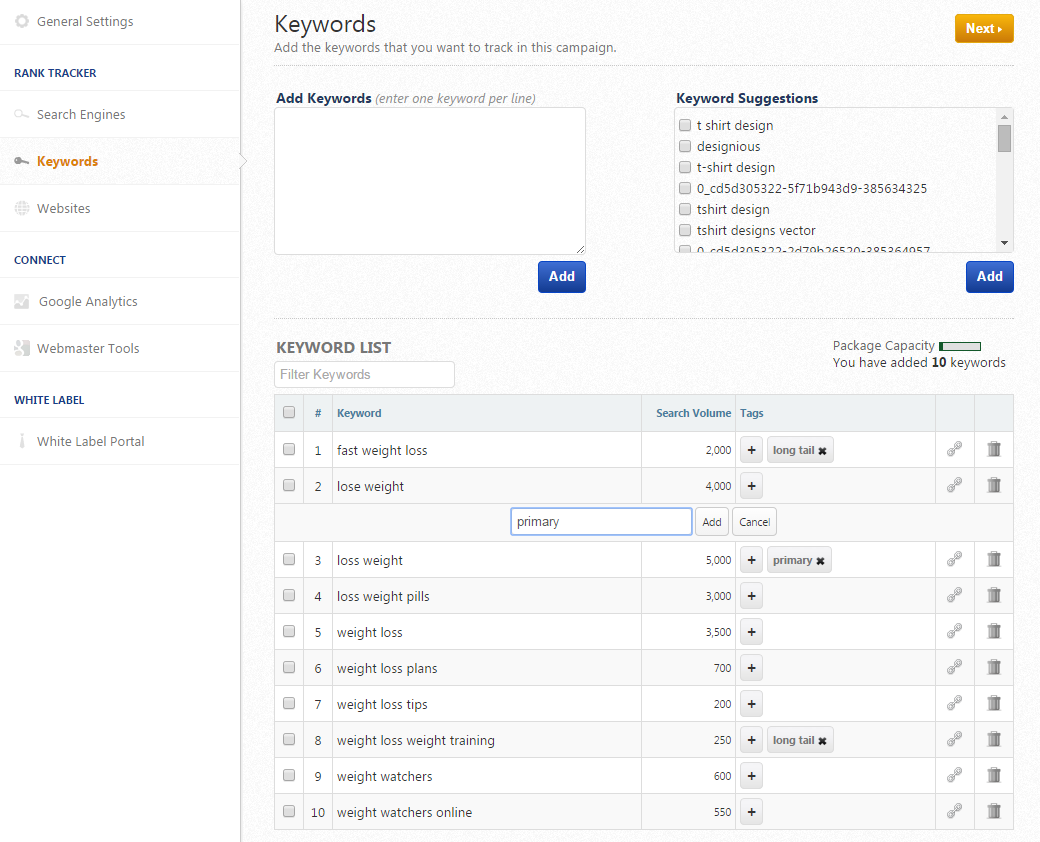The image size is (1040, 842).
Task: Click link icon in weight loss tips row
Action: 954,704
